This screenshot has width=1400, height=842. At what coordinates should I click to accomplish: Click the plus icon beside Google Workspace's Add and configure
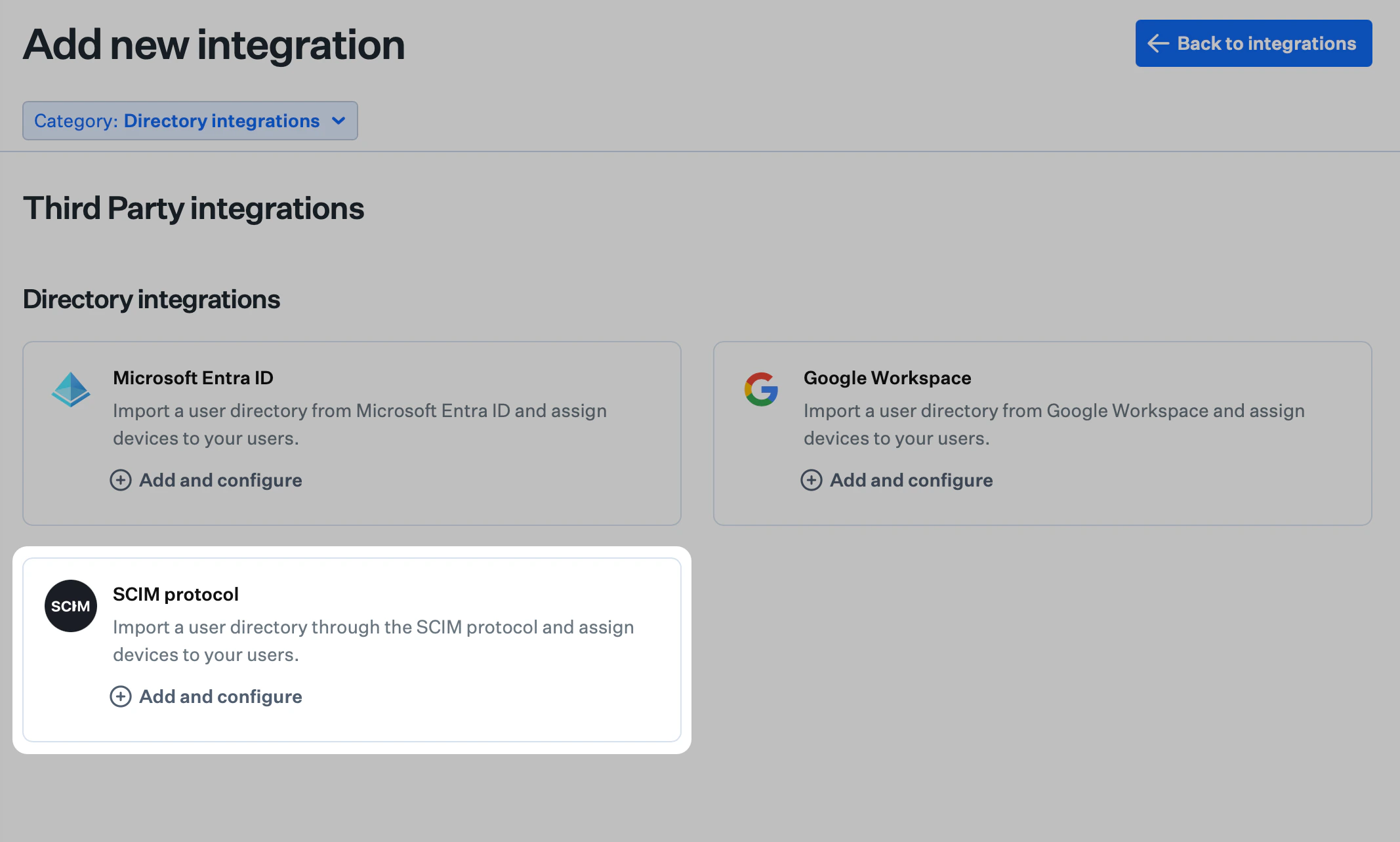point(811,480)
